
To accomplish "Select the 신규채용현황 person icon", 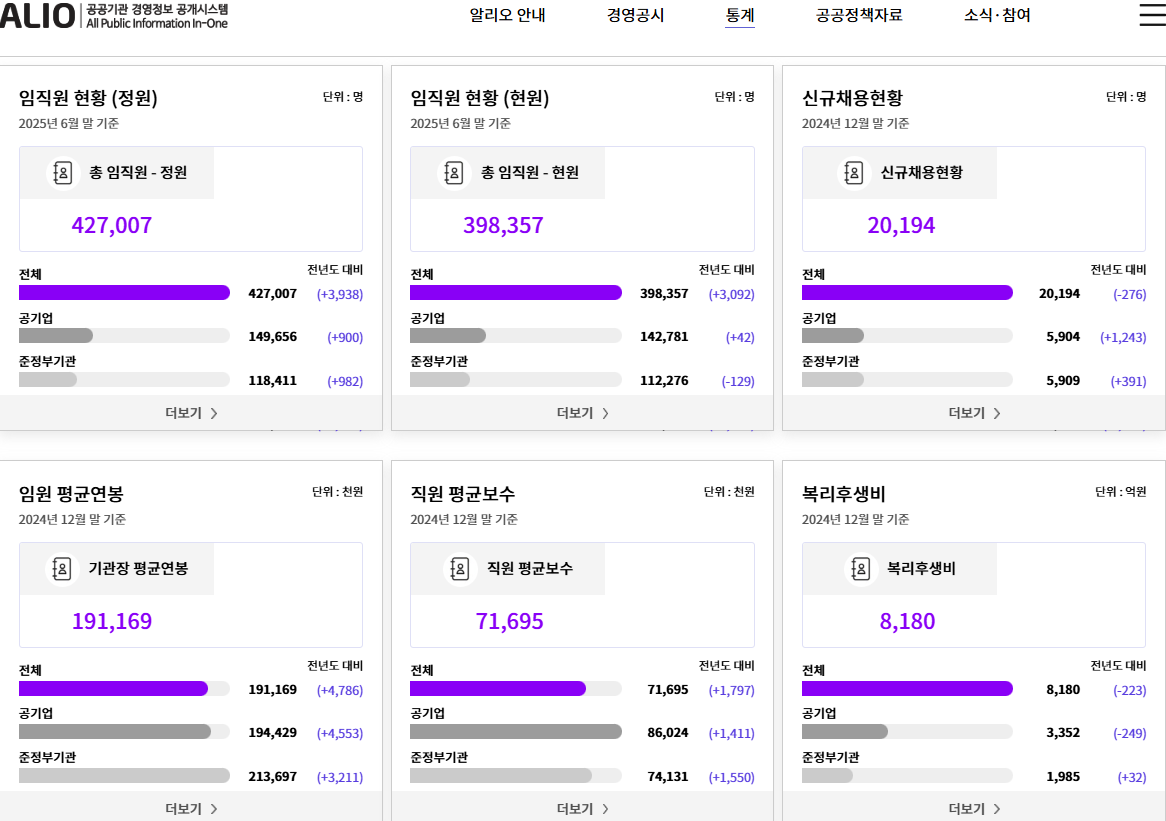I will tap(853, 172).
